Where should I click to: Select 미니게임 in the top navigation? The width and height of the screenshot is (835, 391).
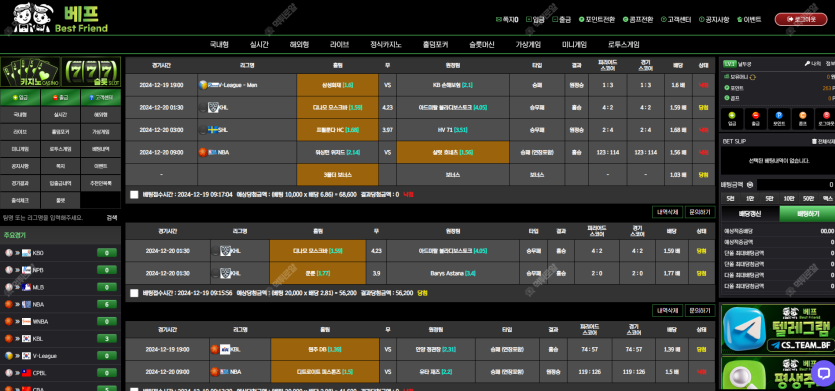575,45
